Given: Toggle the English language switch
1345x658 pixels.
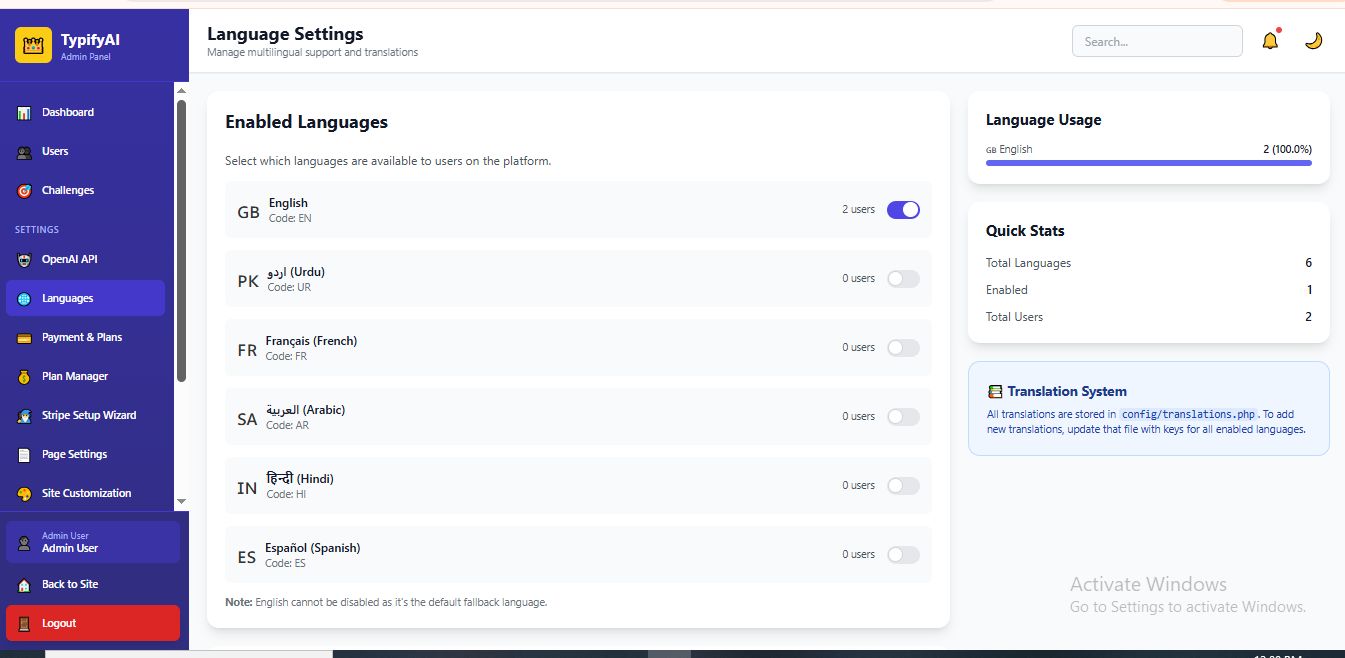Looking at the screenshot, I should coord(903,210).
